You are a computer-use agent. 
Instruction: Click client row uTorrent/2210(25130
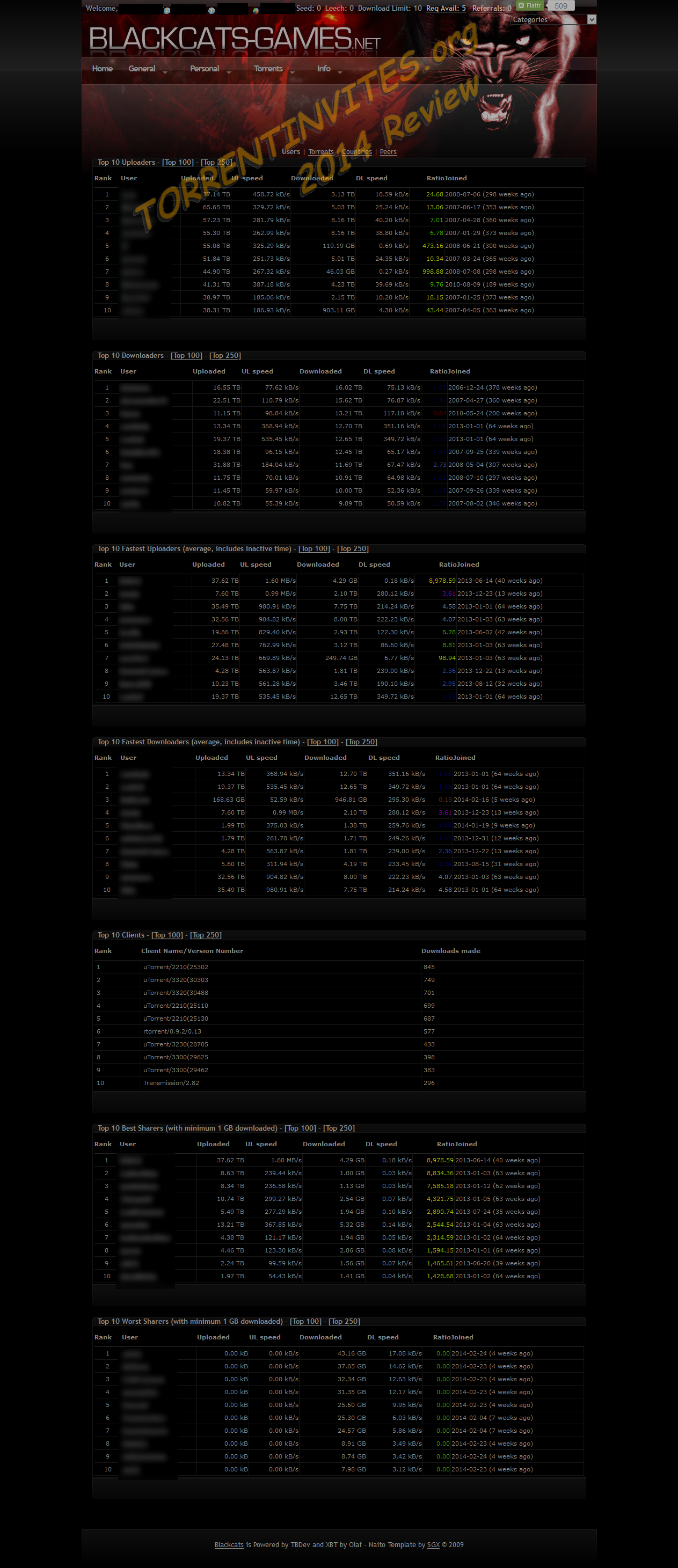(339, 1019)
